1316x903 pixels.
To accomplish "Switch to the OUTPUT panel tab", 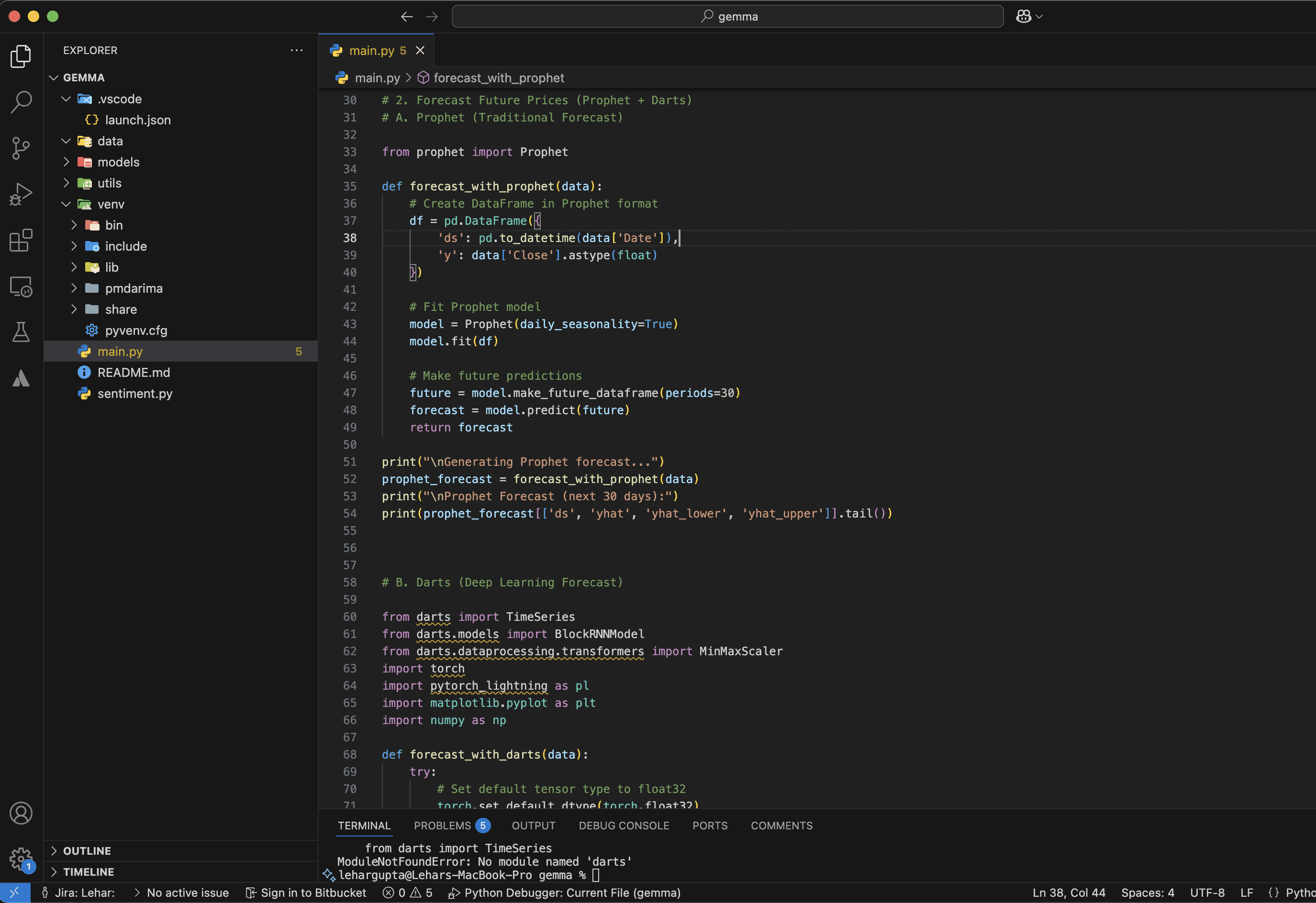I will point(534,826).
